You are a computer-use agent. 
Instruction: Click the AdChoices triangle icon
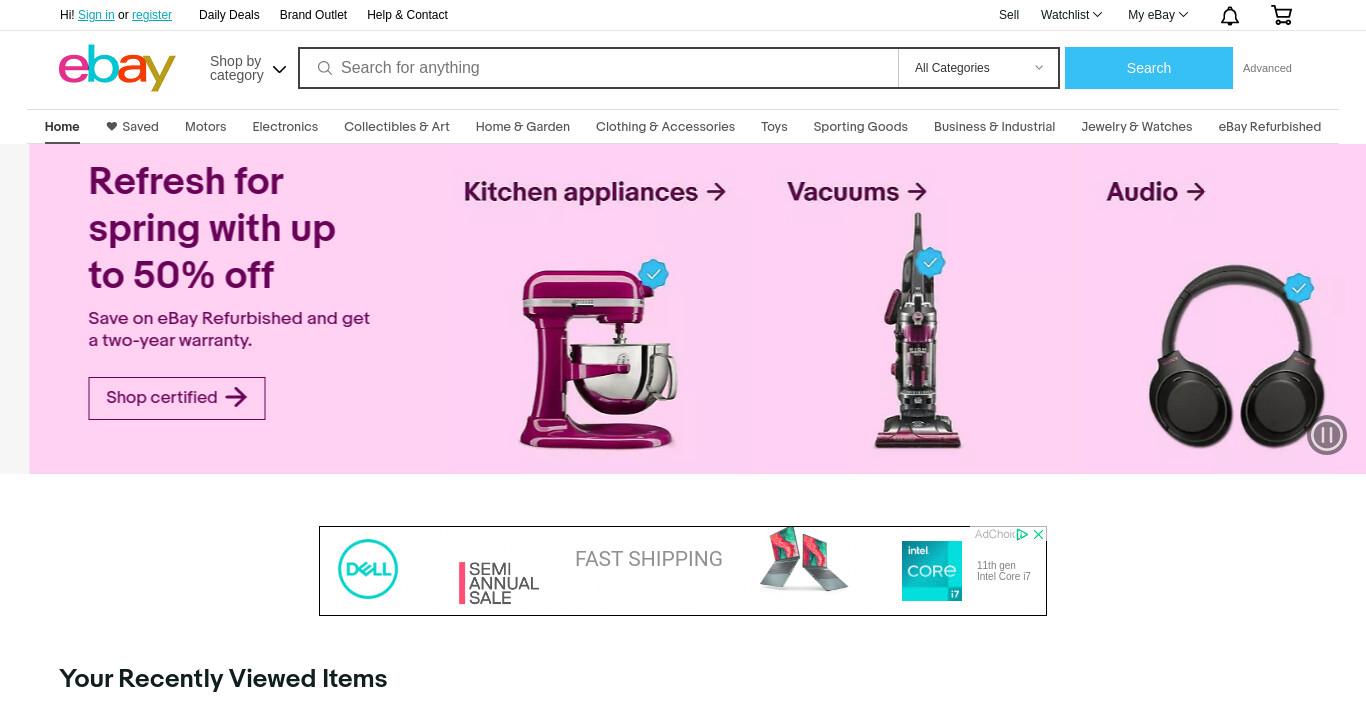(1022, 534)
